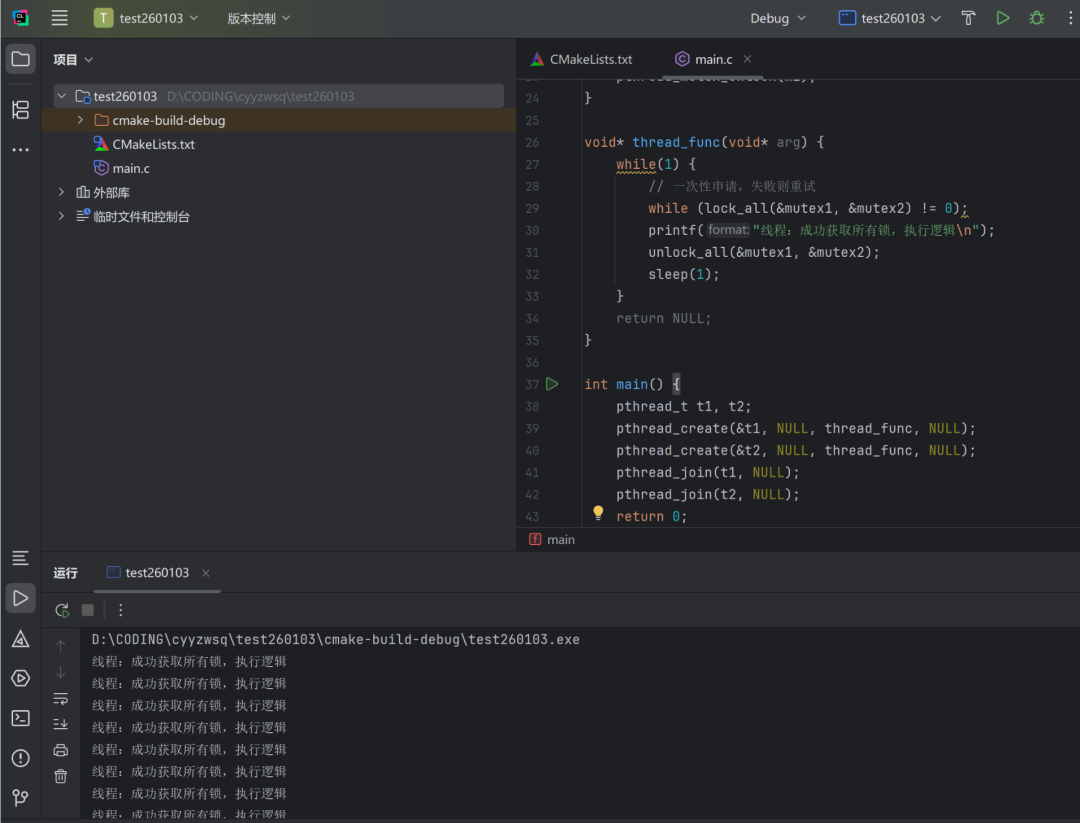Rerun the program in Run panel

[62, 610]
